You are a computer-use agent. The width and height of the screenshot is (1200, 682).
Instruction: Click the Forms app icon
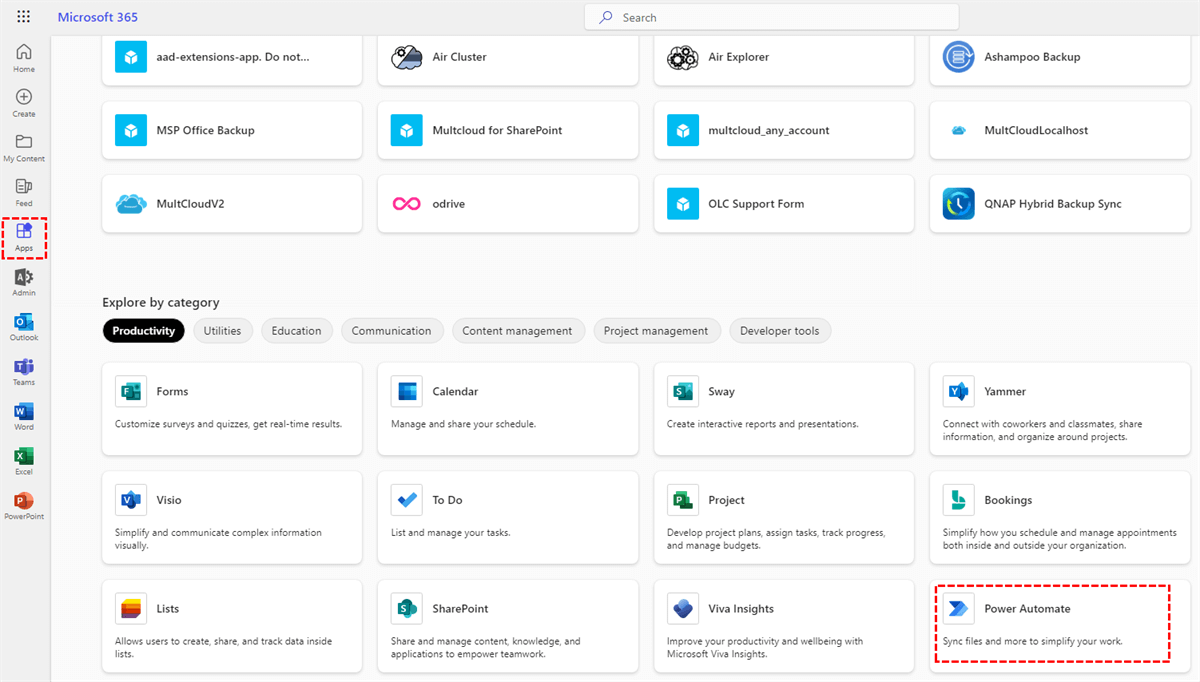131,392
